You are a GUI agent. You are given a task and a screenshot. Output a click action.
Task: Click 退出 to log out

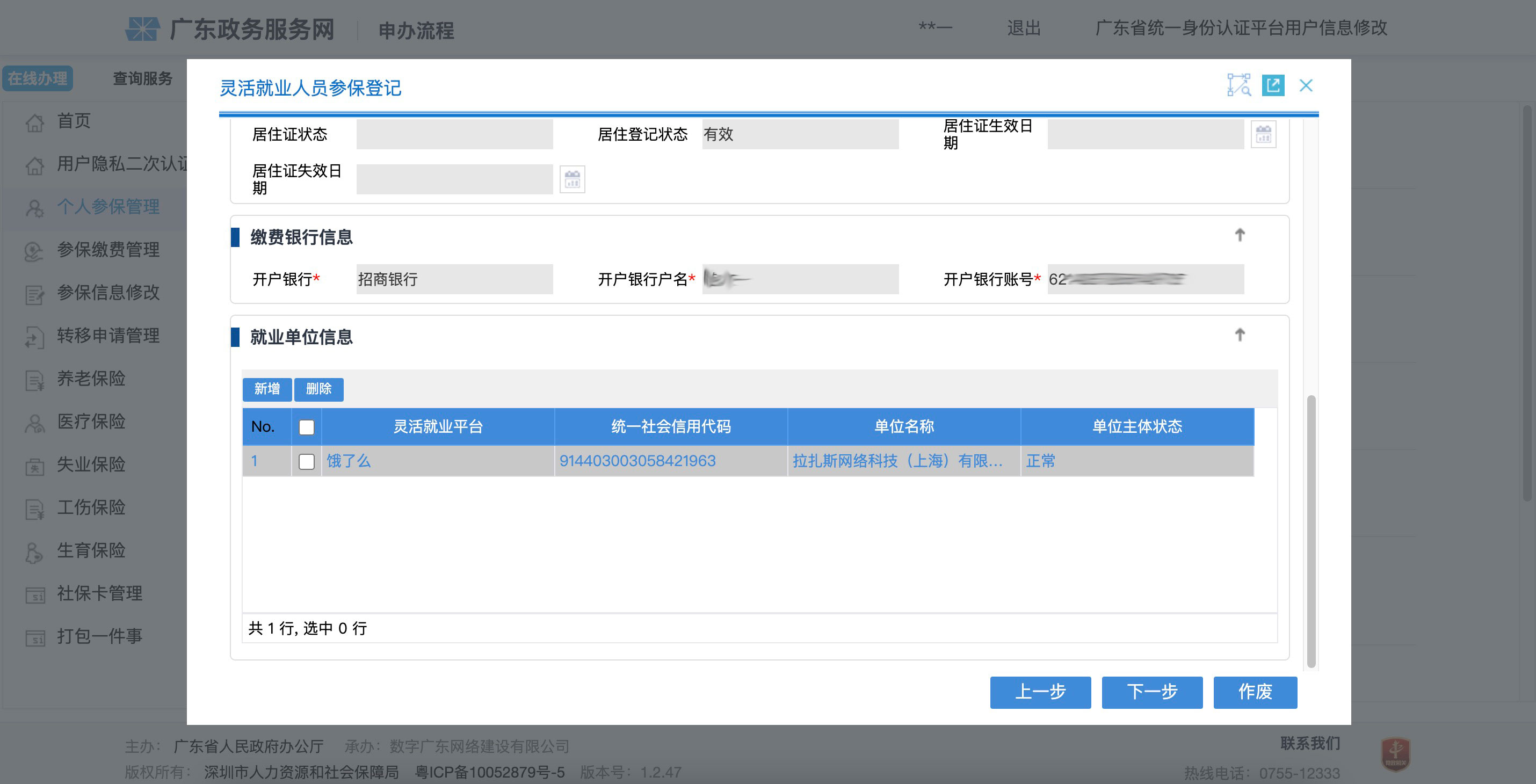tap(1024, 28)
